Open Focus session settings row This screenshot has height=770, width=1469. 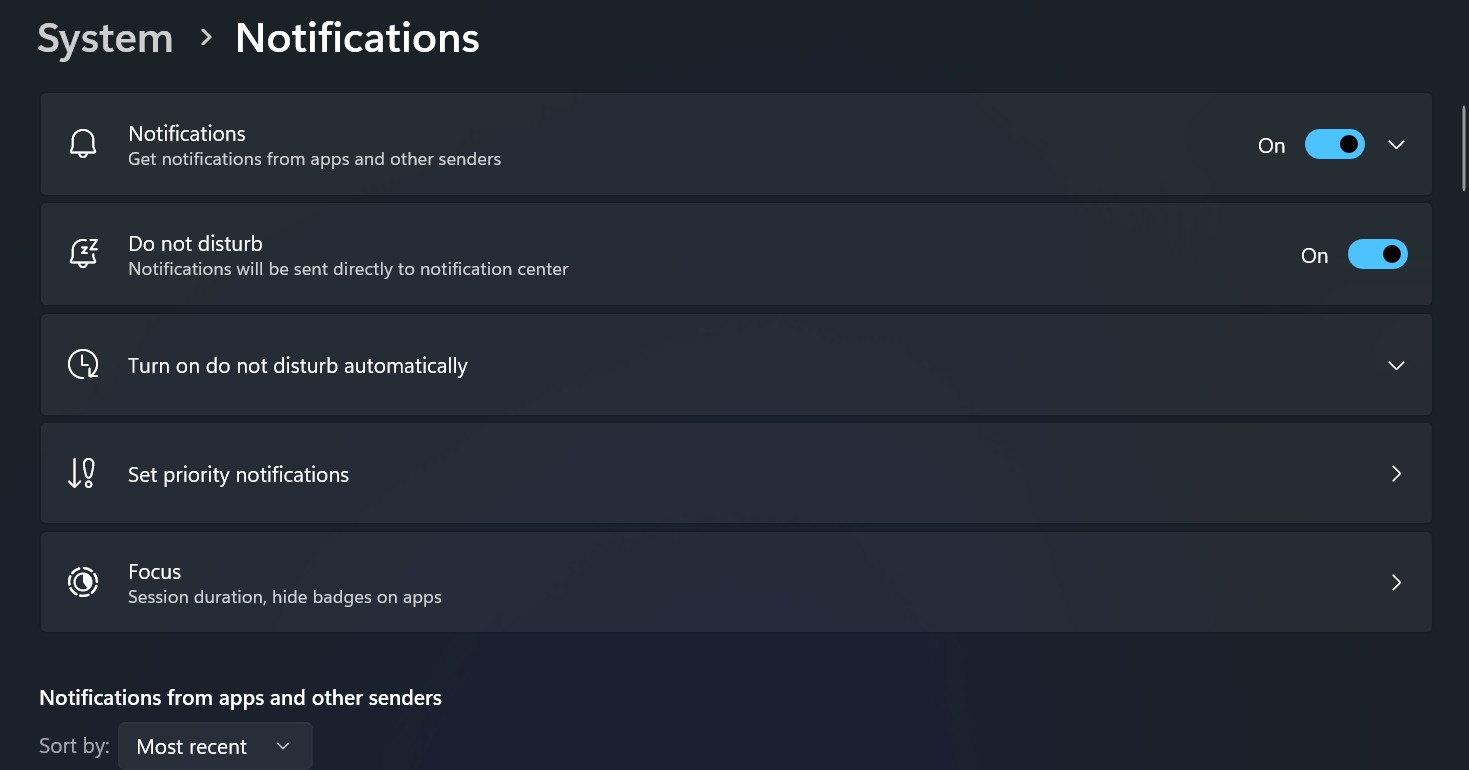tap(736, 582)
